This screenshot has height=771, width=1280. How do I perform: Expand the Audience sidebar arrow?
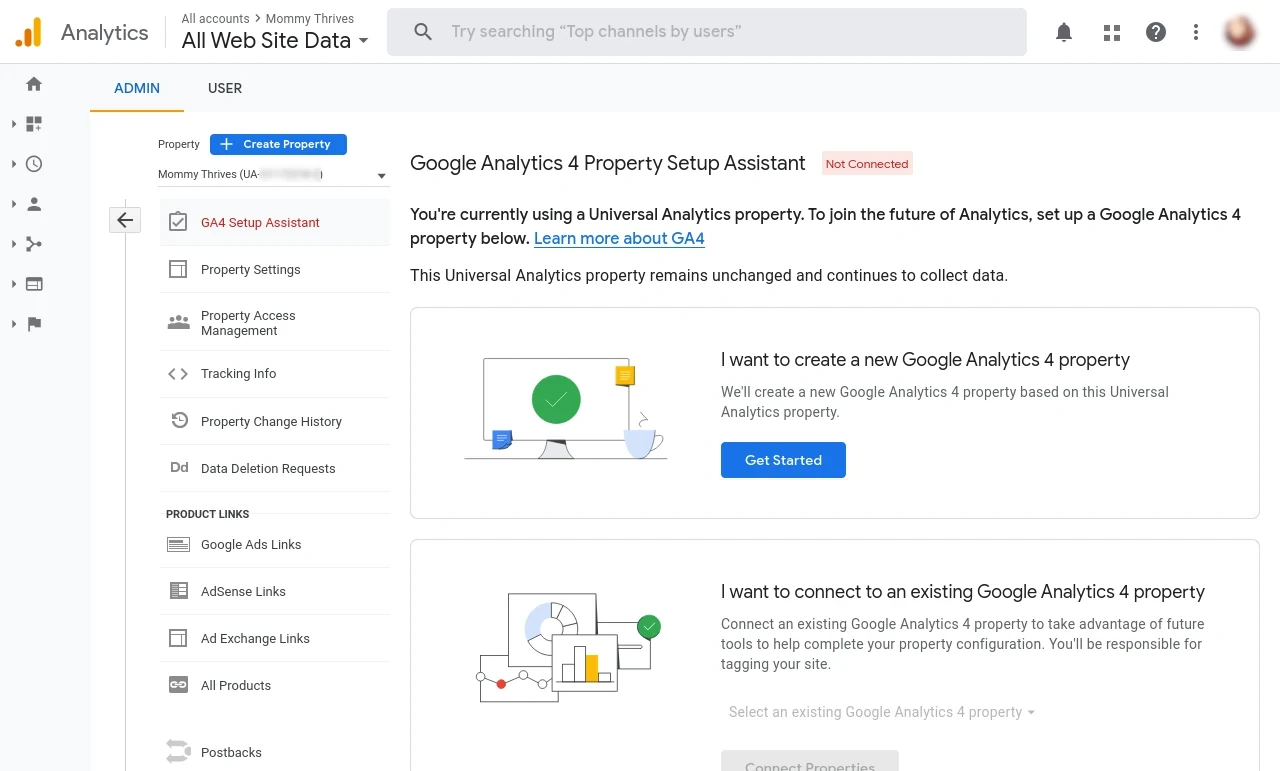tap(14, 204)
